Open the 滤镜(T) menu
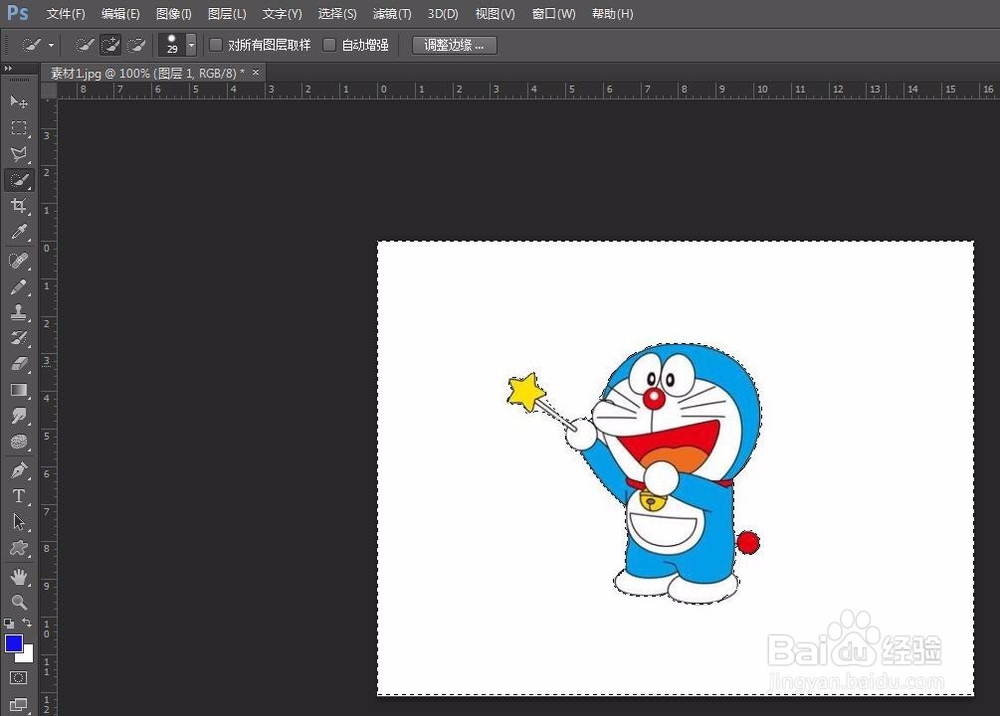Screen dimensions: 1000x716 tap(392, 13)
